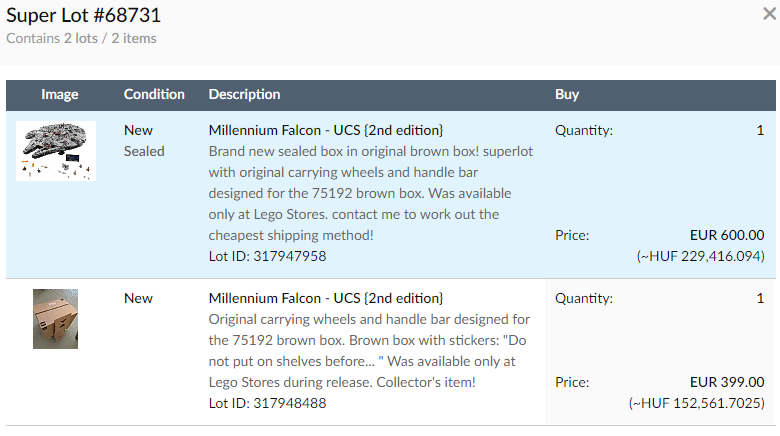Click the HUF 229,416.094 converted price
Screen dimensions: 780x436
(x=700, y=256)
